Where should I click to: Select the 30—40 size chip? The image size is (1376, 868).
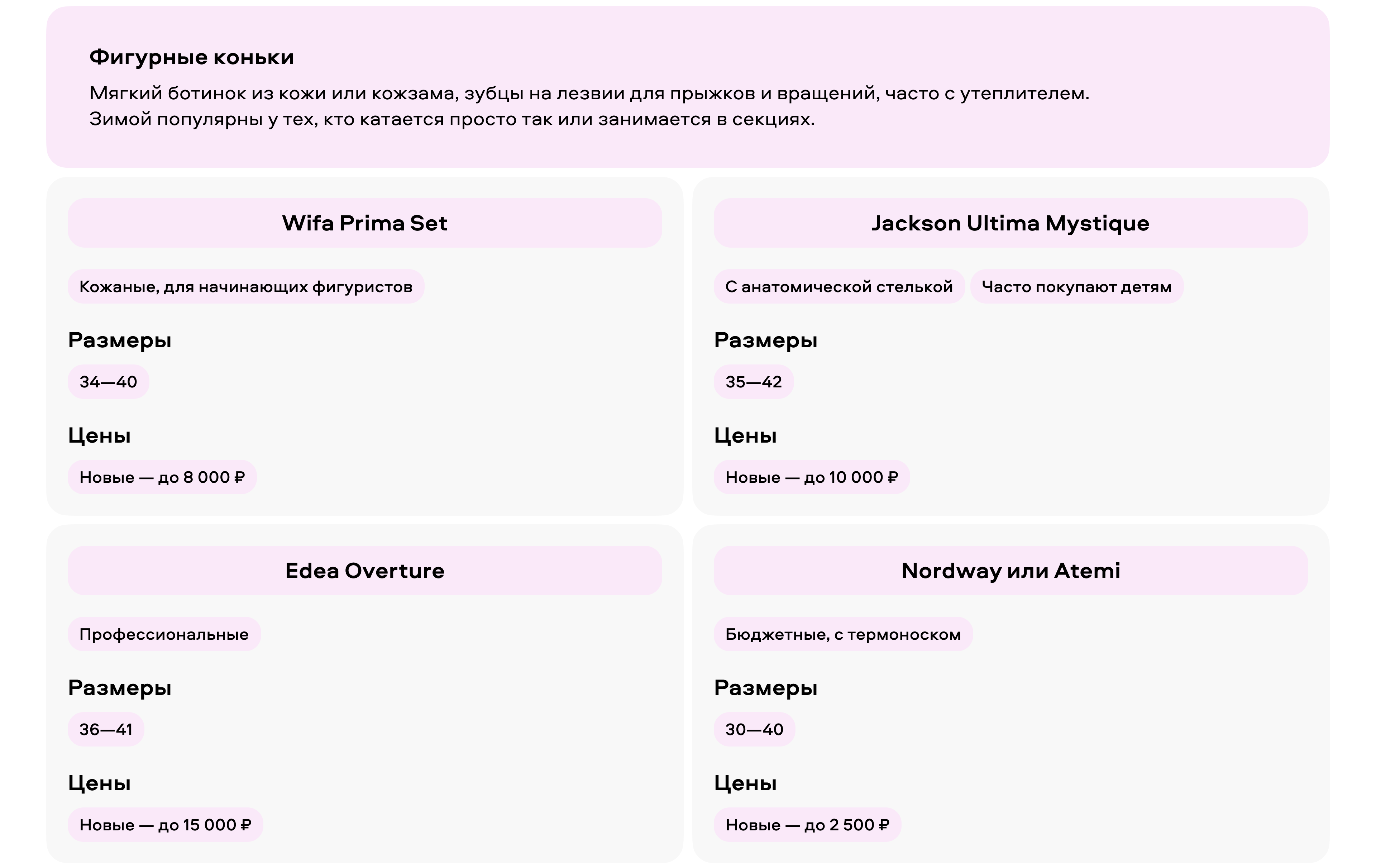point(754,729)
